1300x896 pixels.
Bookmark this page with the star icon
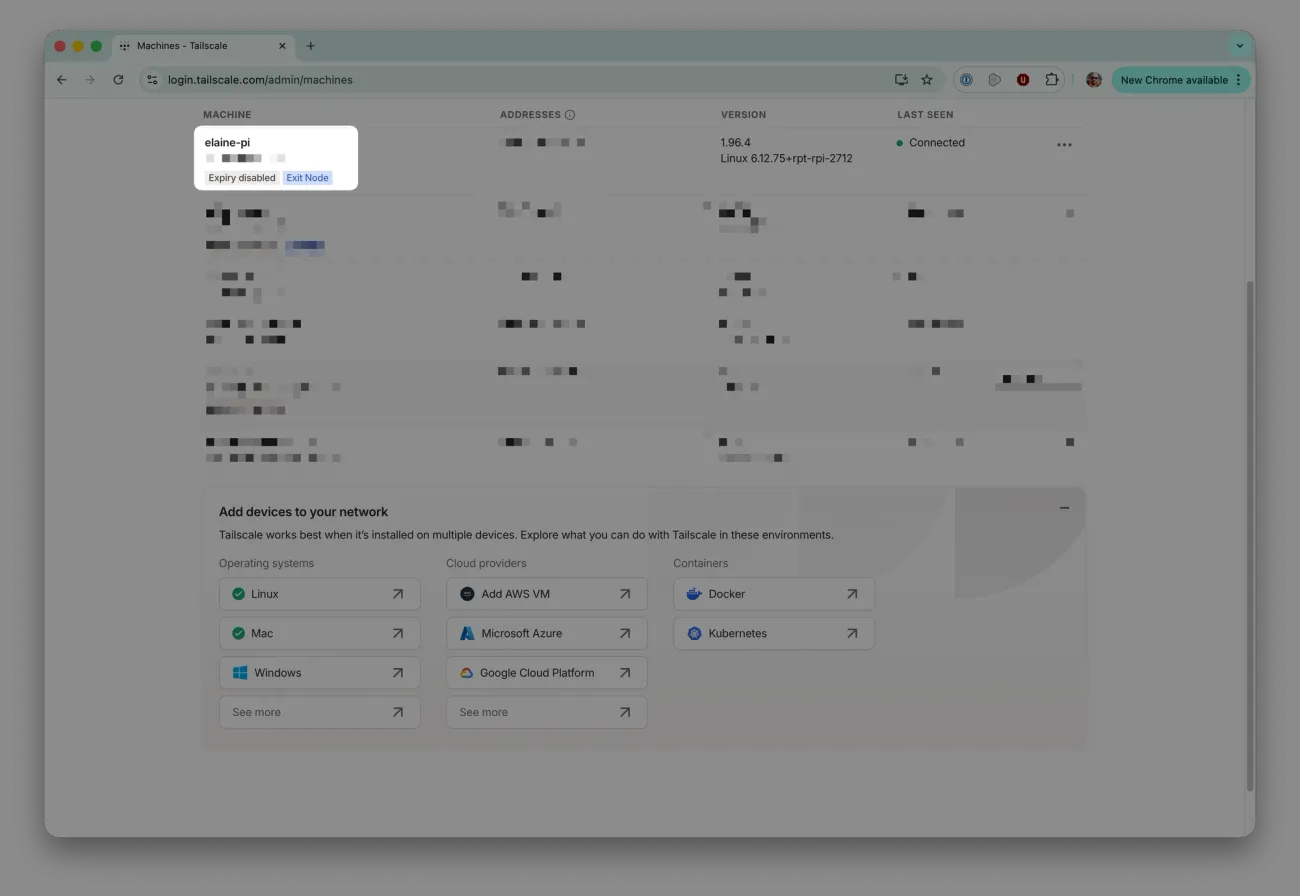click(927, 80)
